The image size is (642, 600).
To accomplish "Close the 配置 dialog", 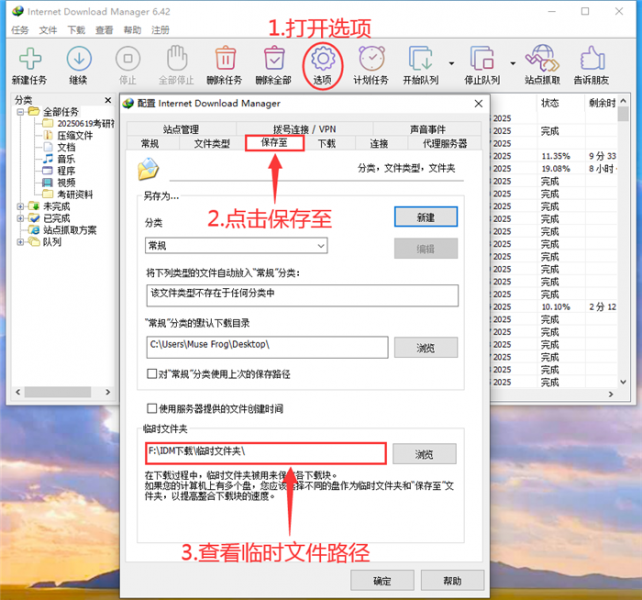I will coord(478,104).
